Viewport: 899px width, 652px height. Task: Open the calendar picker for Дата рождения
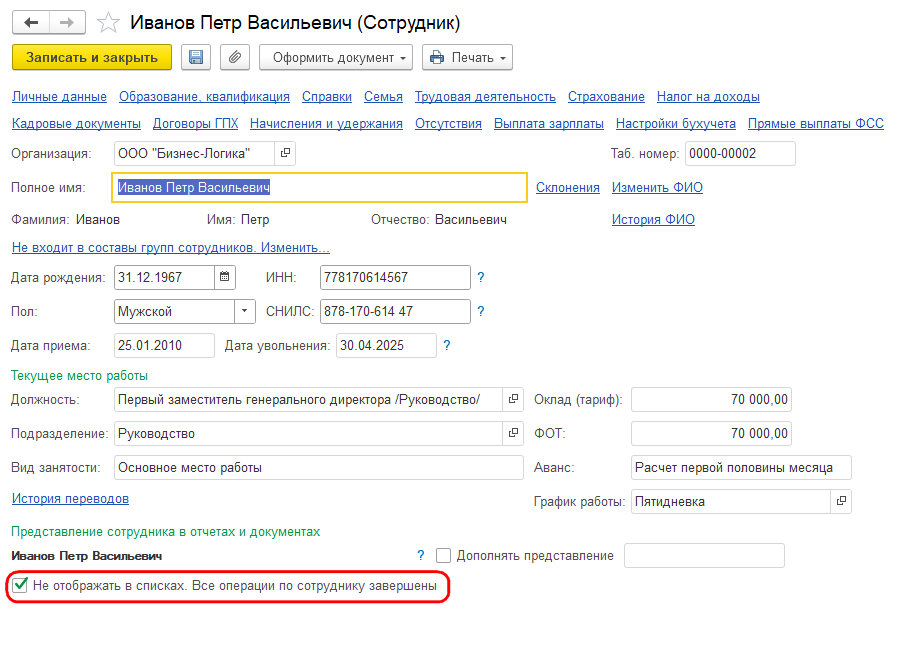pyautogui.click(x=225, y=277)
